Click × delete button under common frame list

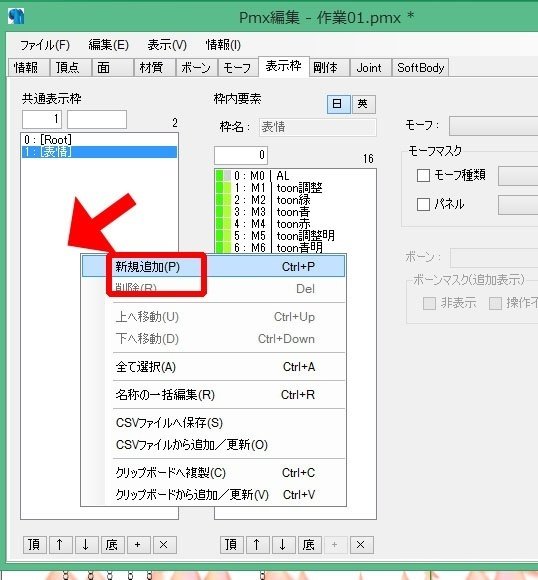click(164, 544)
